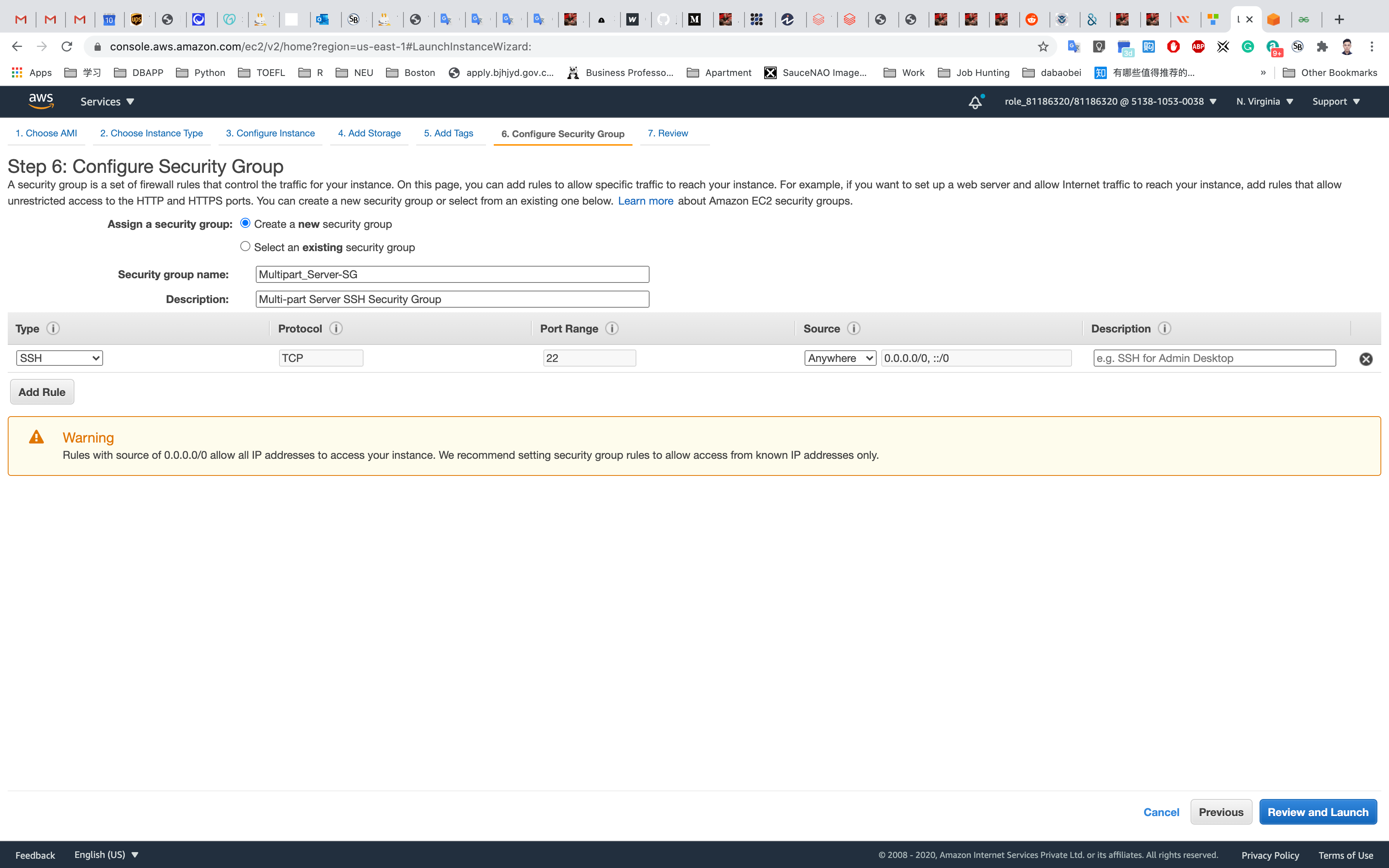This screenshot has height=868, width=1389.
Task: Click the Port Range info icon
Action: (612, 328)
